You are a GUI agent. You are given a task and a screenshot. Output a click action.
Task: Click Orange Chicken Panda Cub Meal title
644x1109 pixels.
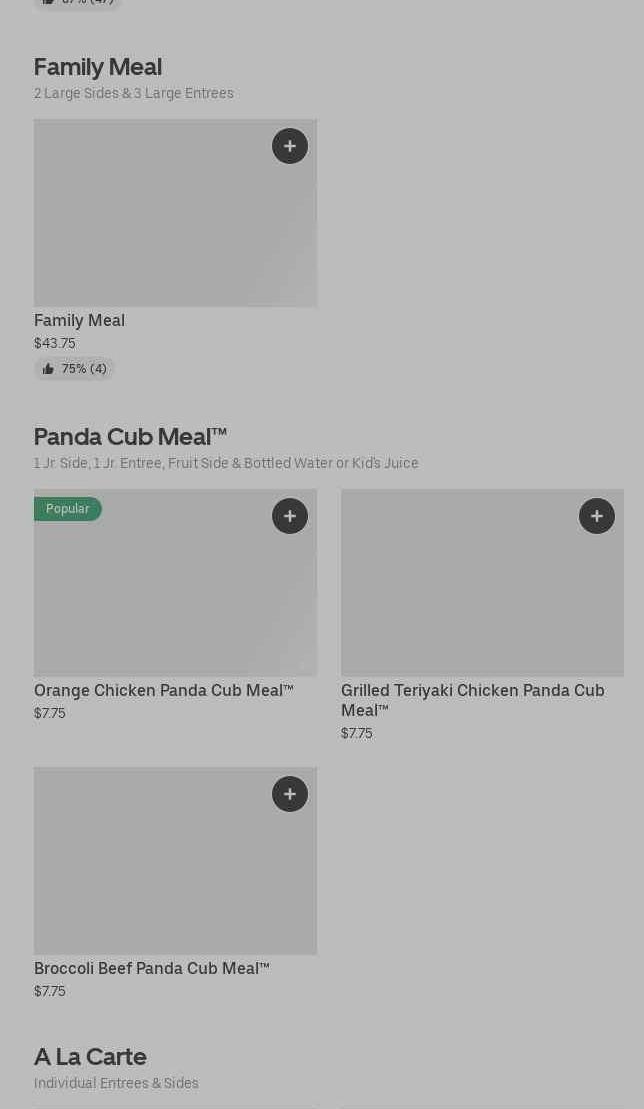[x=163, y=691]
